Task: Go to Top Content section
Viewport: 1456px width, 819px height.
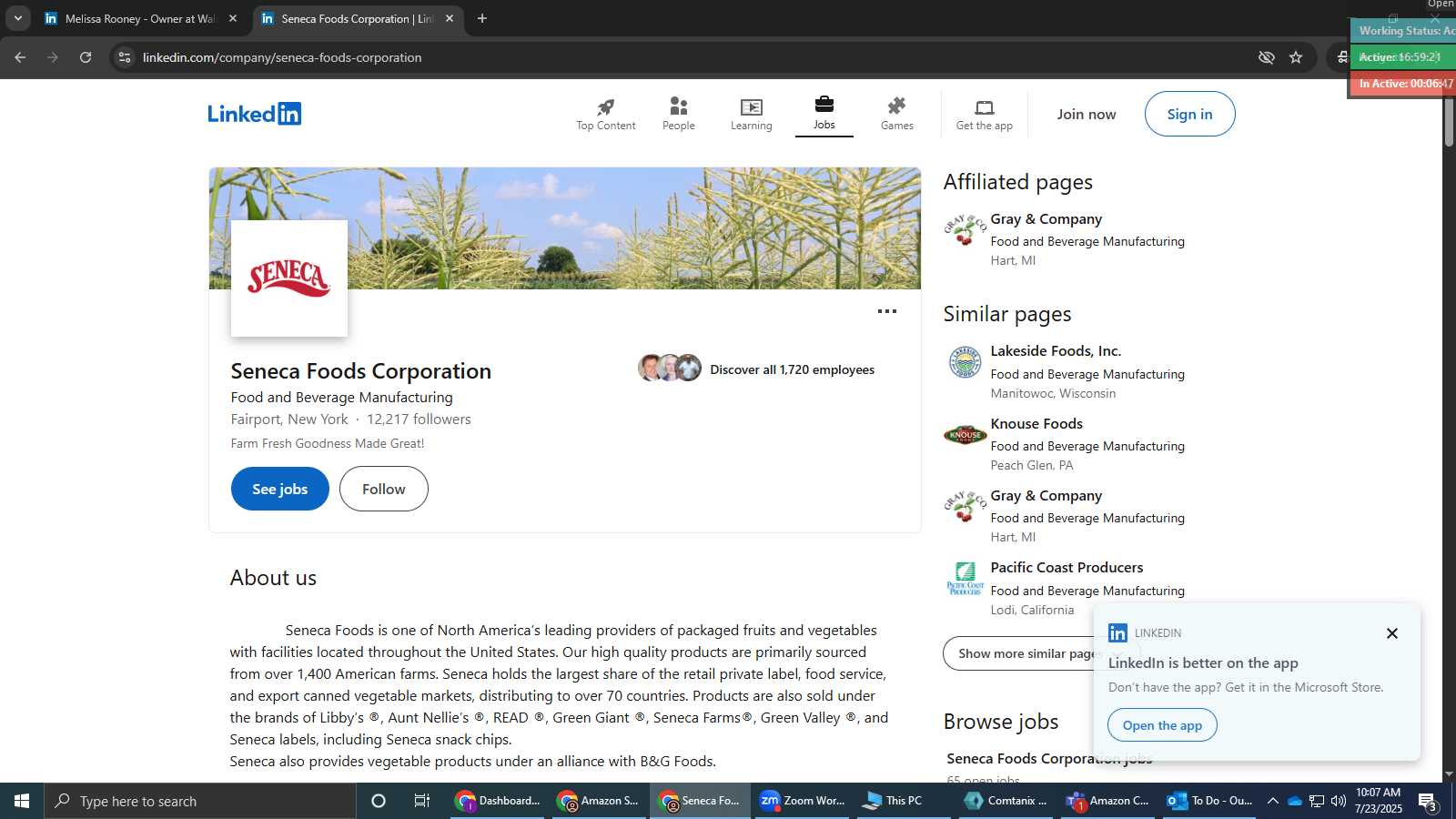Action: click(x=605, y=114)
